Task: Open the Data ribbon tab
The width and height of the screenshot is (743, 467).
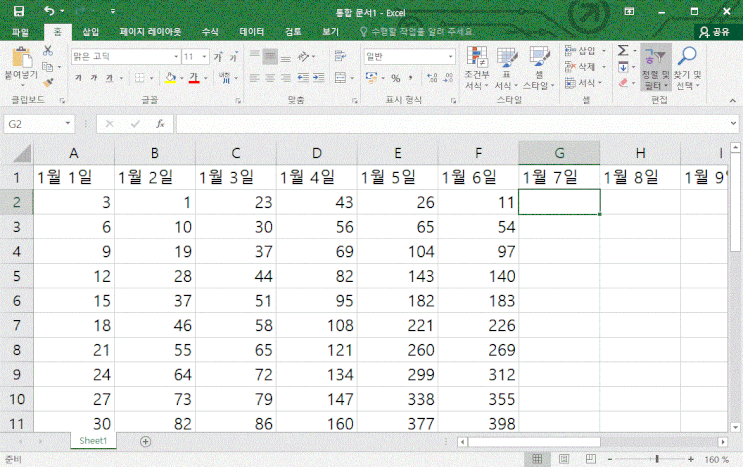Action: click(252, 32)
